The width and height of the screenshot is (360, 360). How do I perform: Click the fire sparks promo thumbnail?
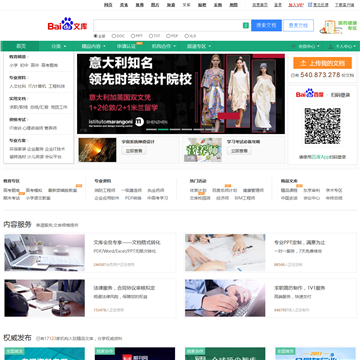tap(97, 150)
